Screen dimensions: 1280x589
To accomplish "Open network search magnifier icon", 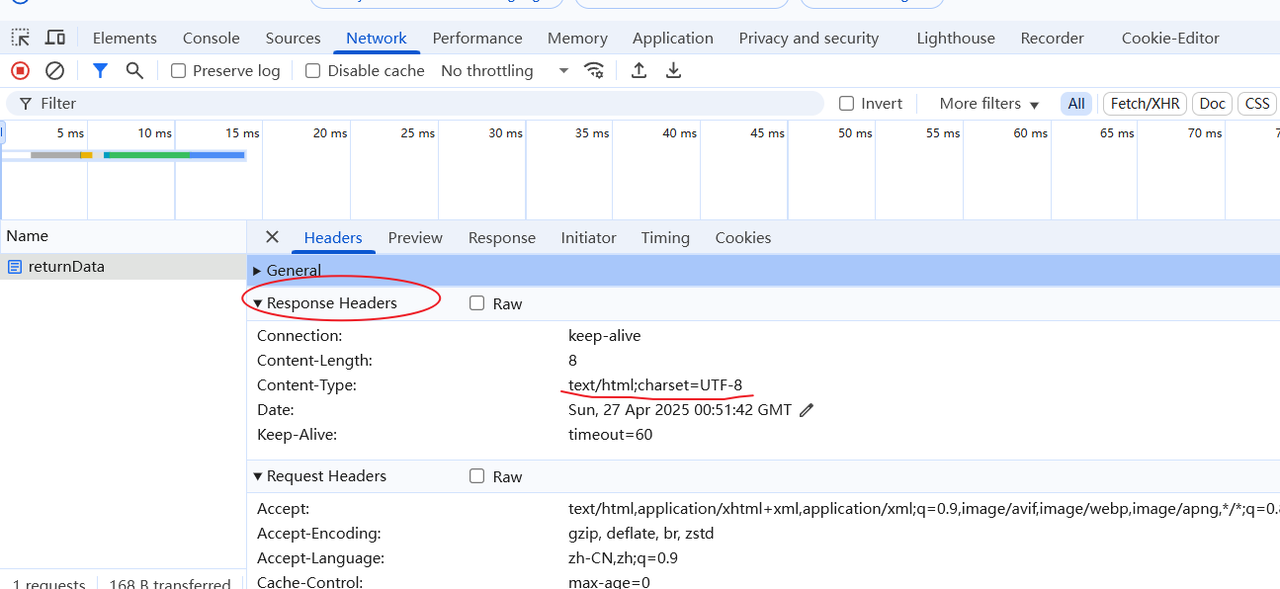I will pos(134,70).
